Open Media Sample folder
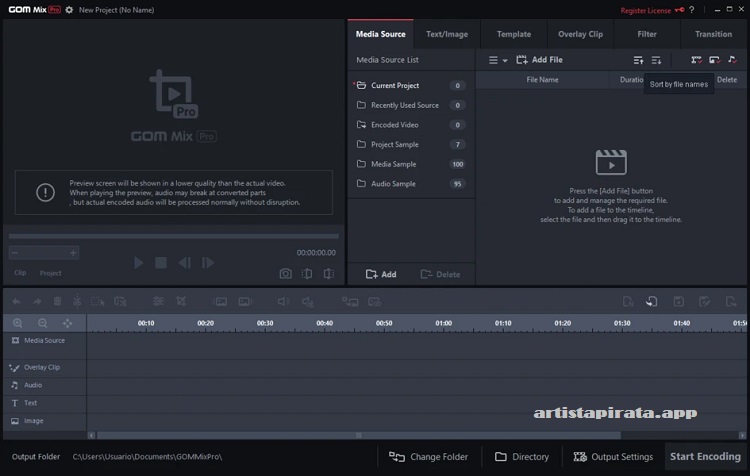The image size is (750, 476). pyautogui.click(x=411, y=164)
